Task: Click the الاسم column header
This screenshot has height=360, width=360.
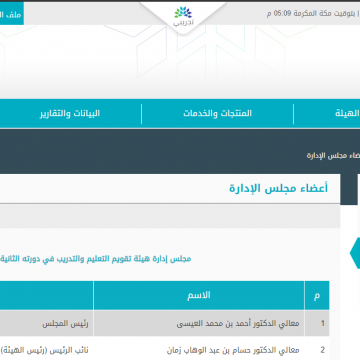Action: 199,295
